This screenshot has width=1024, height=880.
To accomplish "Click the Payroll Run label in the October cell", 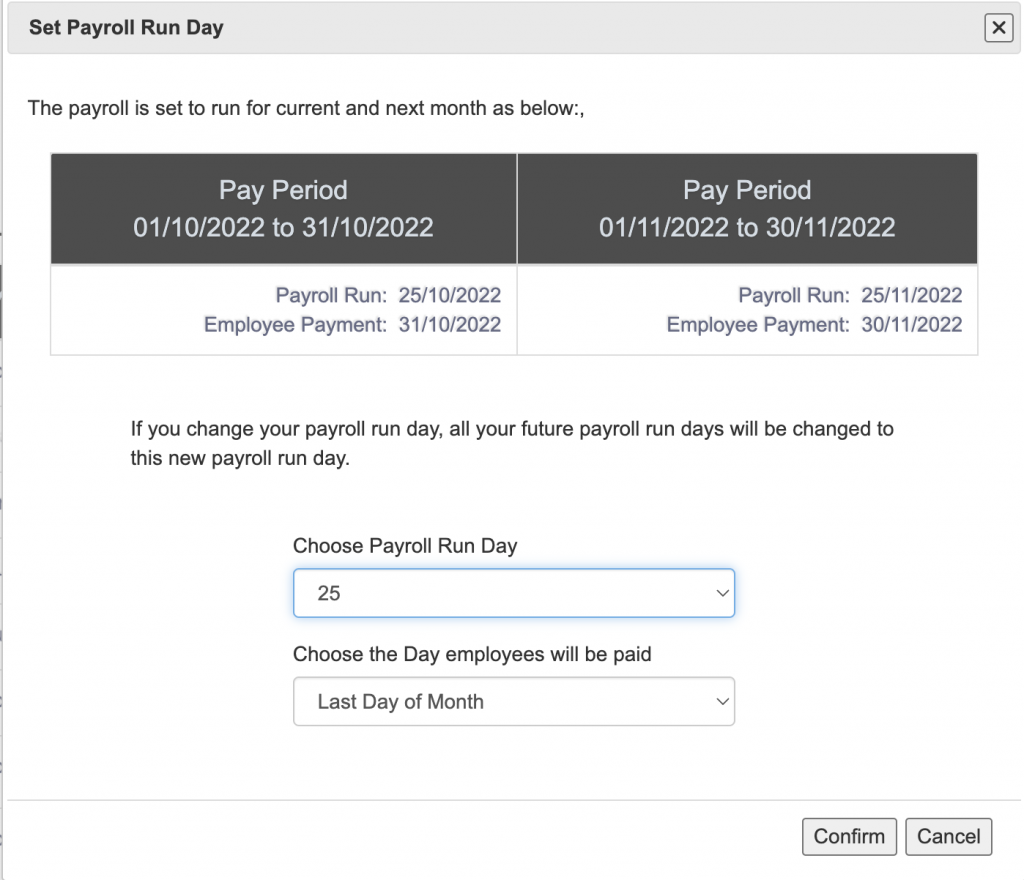I will 330,295.
